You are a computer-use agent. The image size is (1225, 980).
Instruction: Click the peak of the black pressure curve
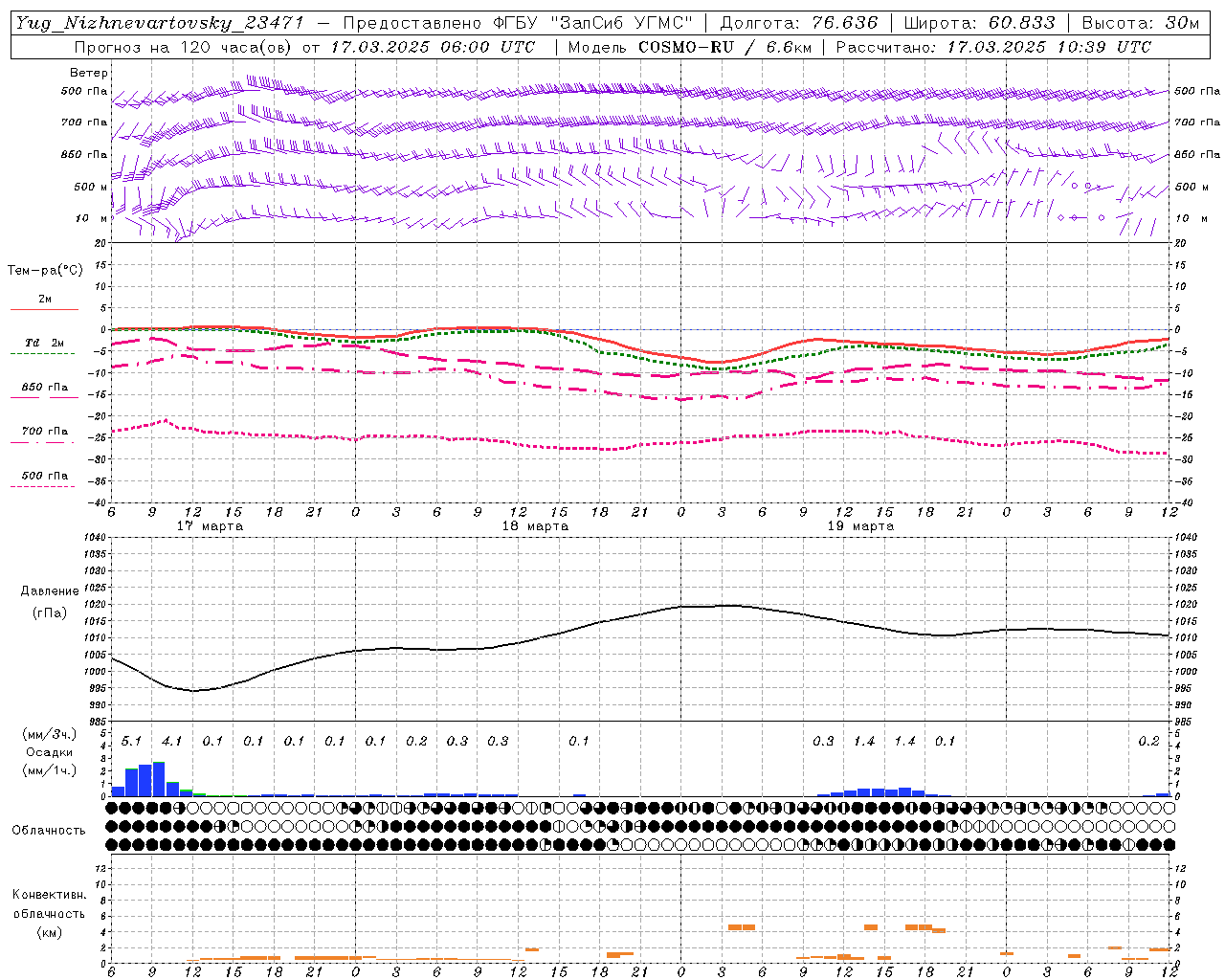(x=727, y=605)
